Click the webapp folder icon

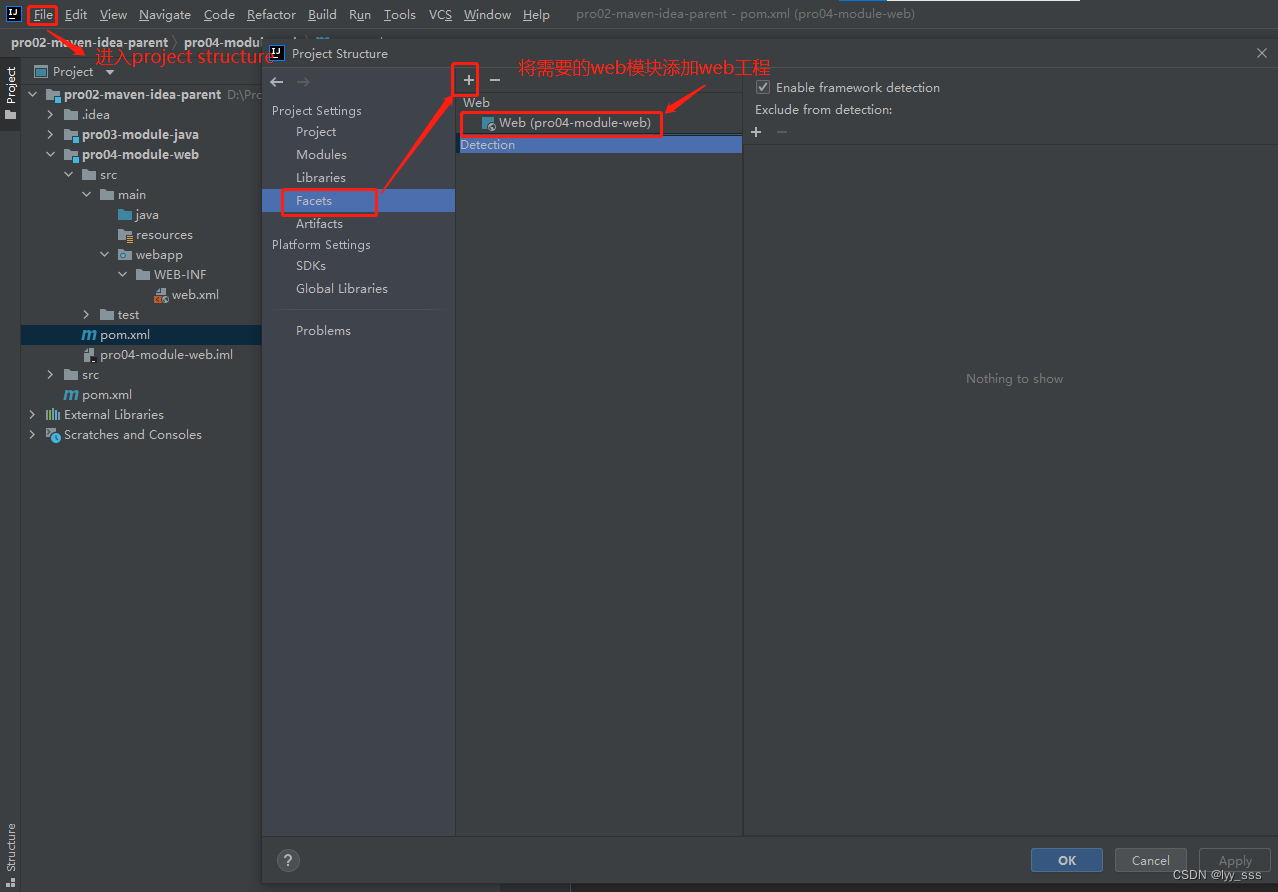coord(125,255)
